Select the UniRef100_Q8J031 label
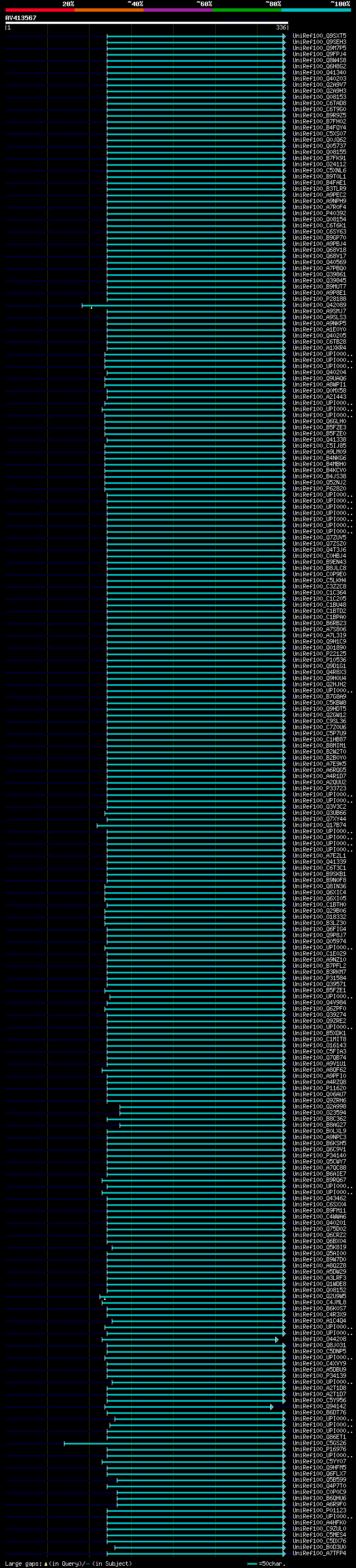356x1568 pixels. (x=319, y=1345)
